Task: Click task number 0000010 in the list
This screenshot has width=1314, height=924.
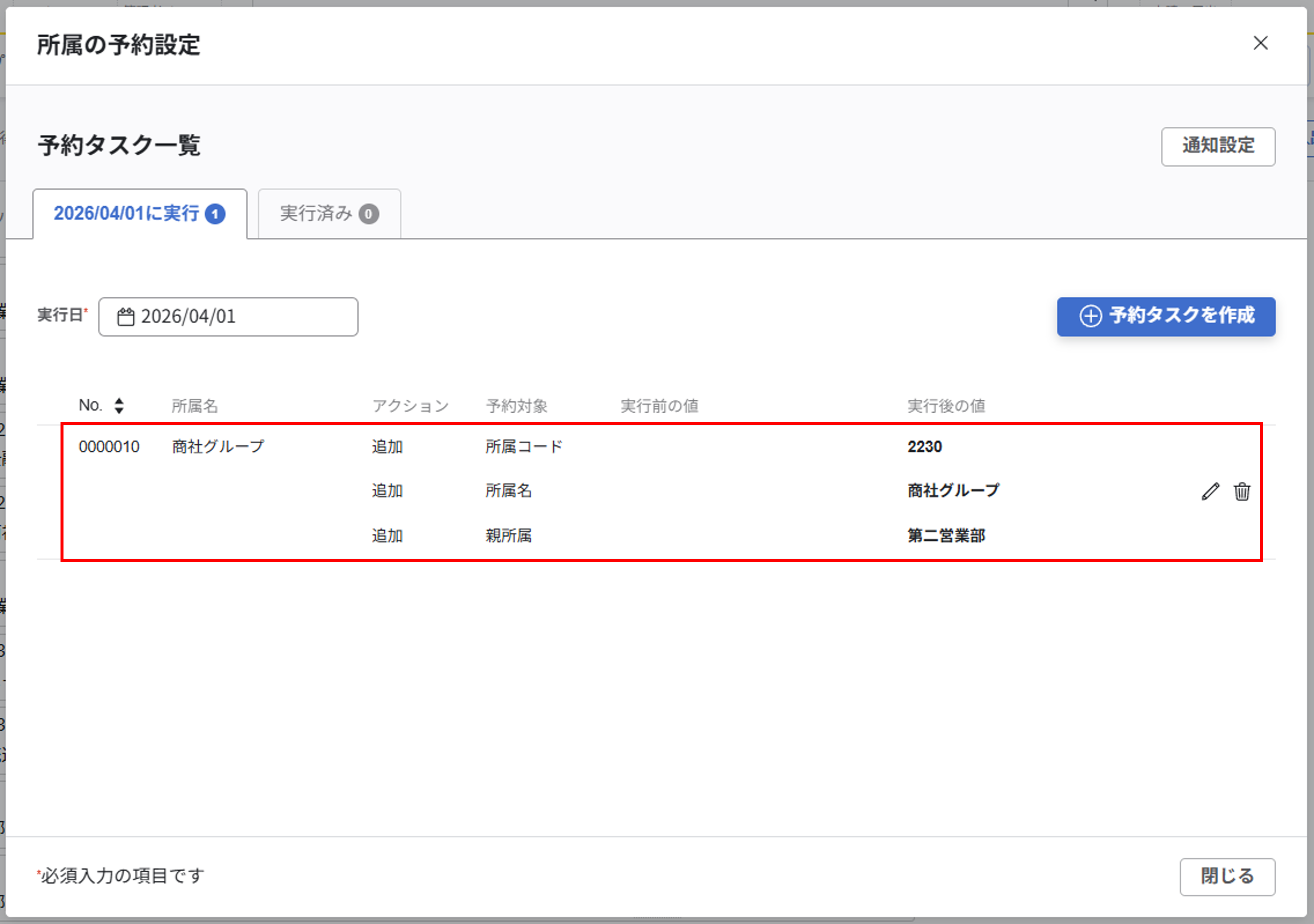Action: click(109, 447)
